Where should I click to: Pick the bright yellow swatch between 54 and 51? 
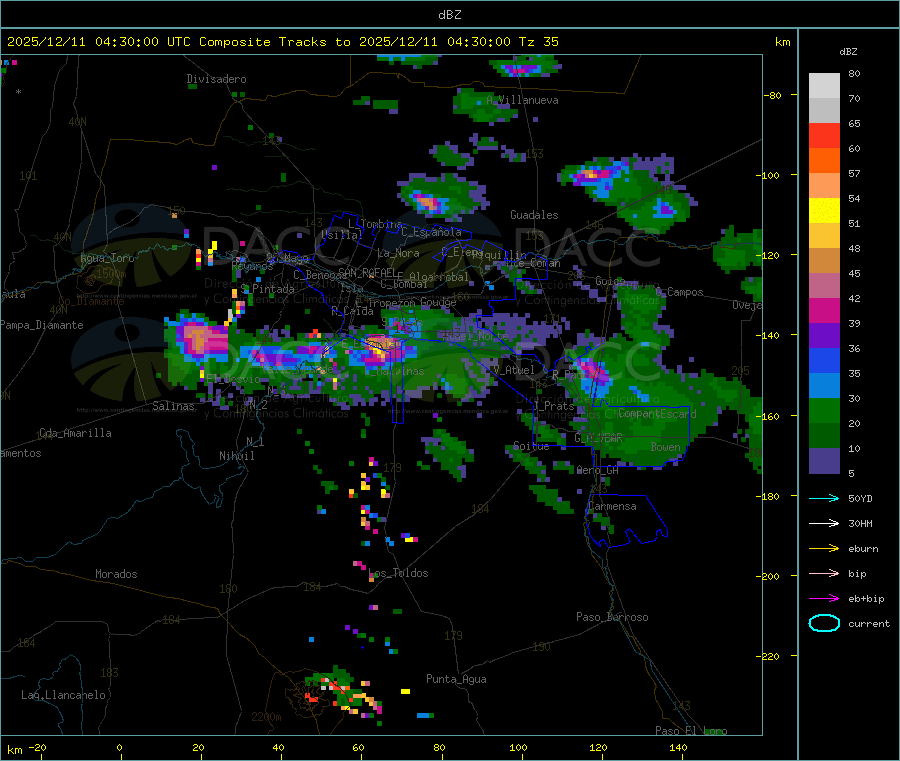pyautogui.click(x=824, y=211)
